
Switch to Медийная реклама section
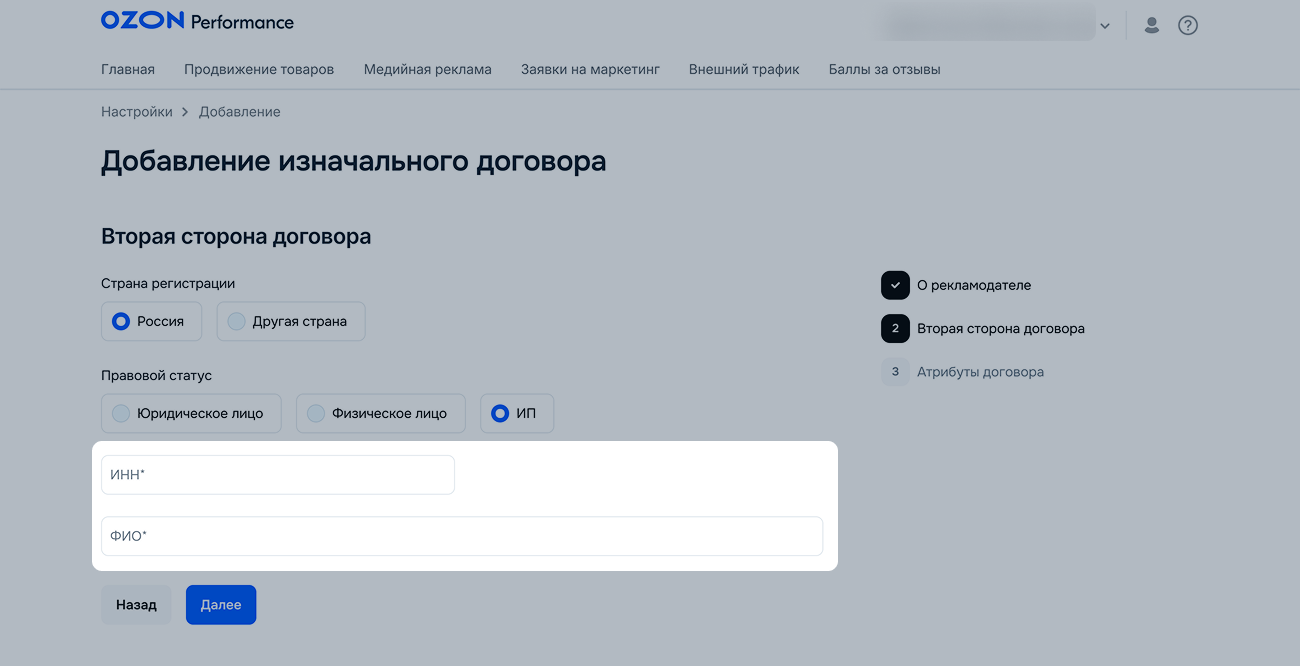(427, 69)
